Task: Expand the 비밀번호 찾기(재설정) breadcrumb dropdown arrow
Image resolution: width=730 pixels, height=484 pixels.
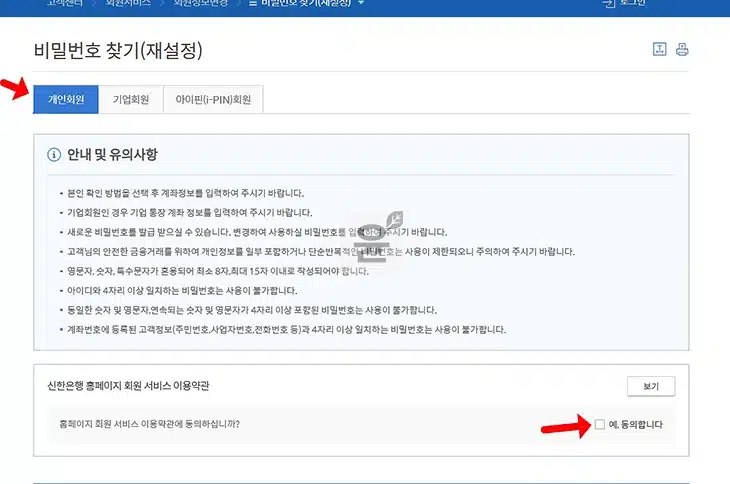Action: pyautogui.click(x=361, y=3)
